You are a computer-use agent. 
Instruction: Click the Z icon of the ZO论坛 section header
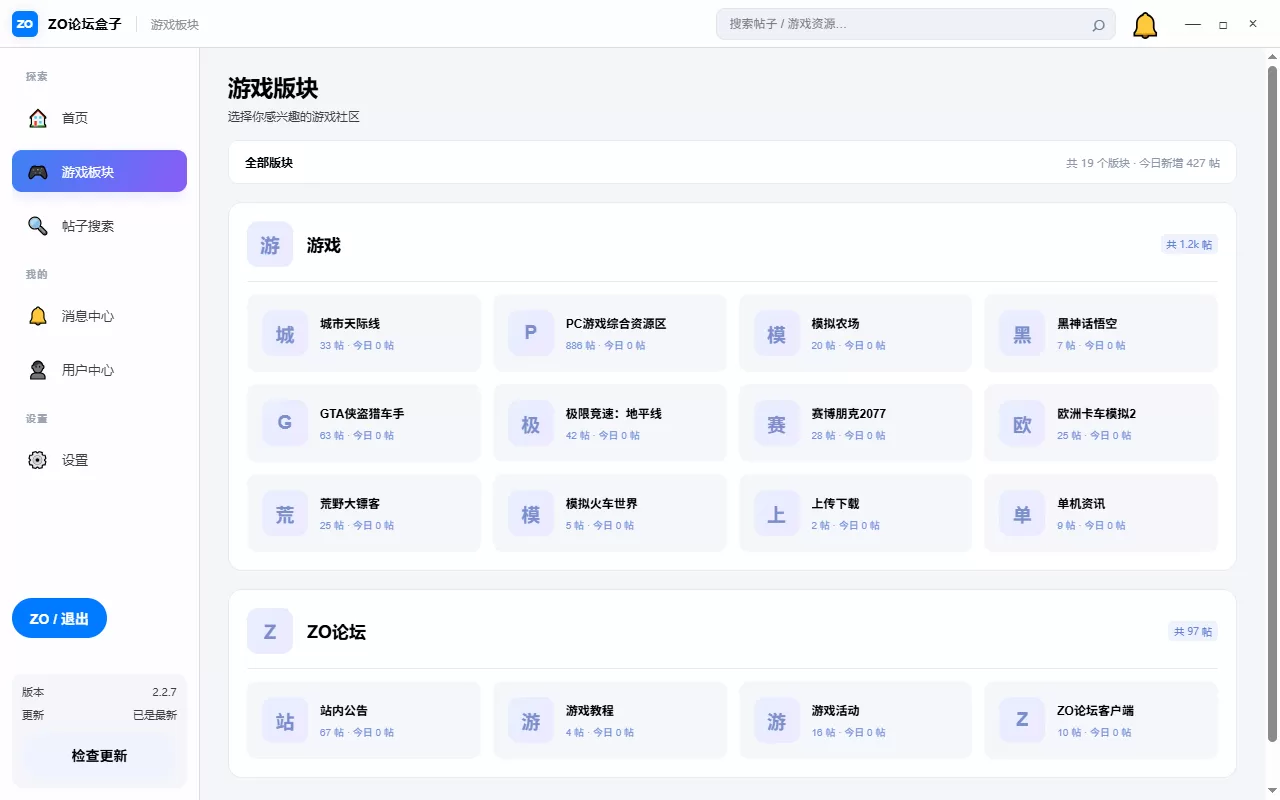(270, 632)
